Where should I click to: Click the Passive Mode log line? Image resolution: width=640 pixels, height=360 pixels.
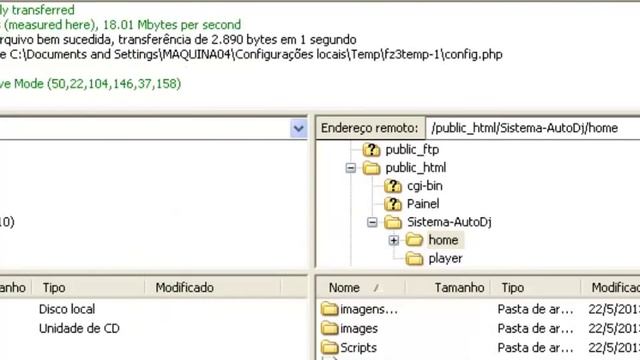(91, 84)
